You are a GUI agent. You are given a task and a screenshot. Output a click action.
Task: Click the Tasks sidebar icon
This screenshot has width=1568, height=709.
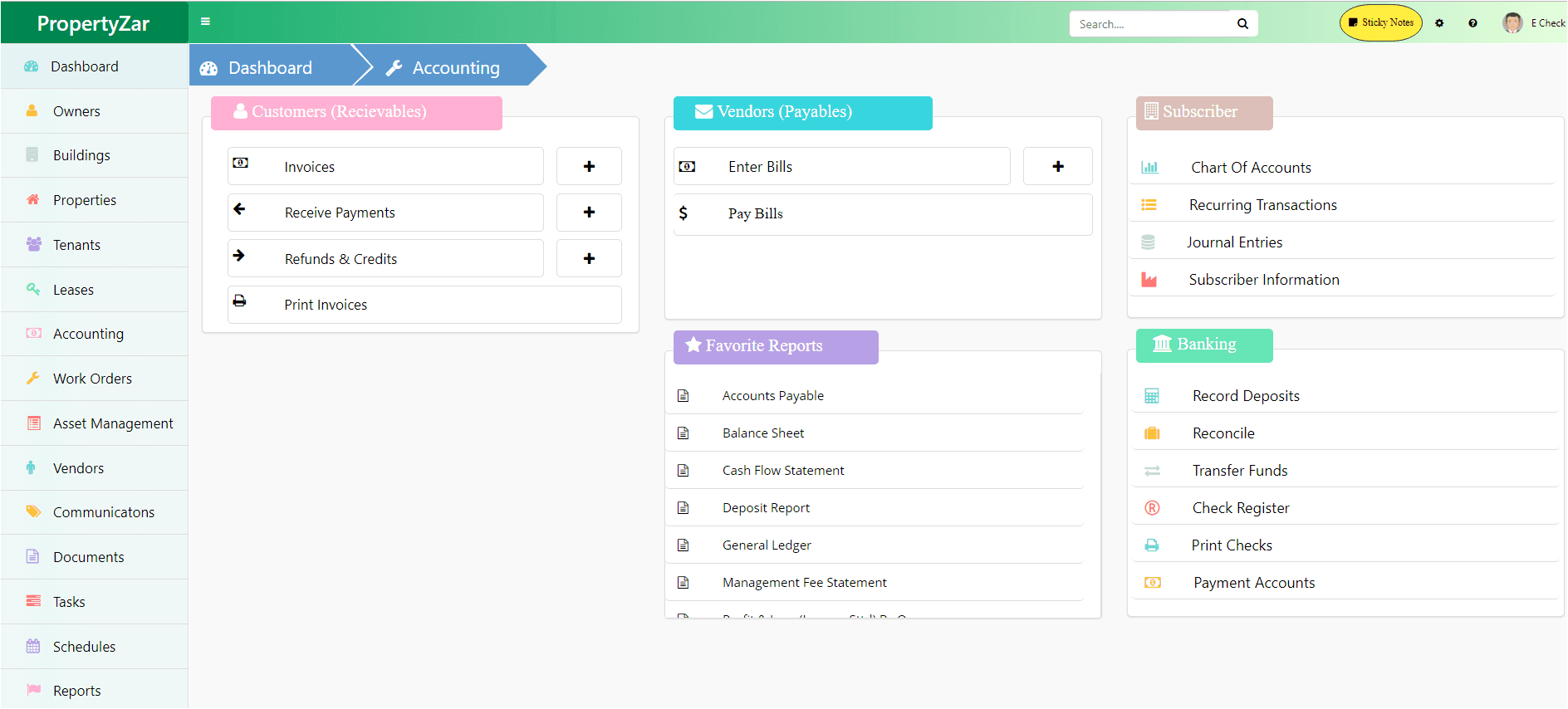tap(33, 600)
